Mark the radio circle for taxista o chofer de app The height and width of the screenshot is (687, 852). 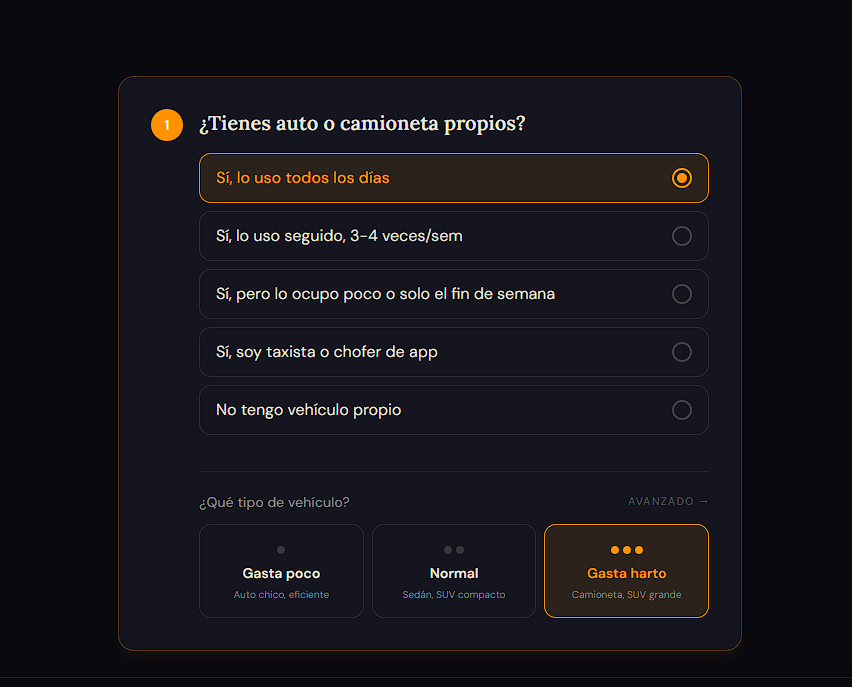(682, 352)
